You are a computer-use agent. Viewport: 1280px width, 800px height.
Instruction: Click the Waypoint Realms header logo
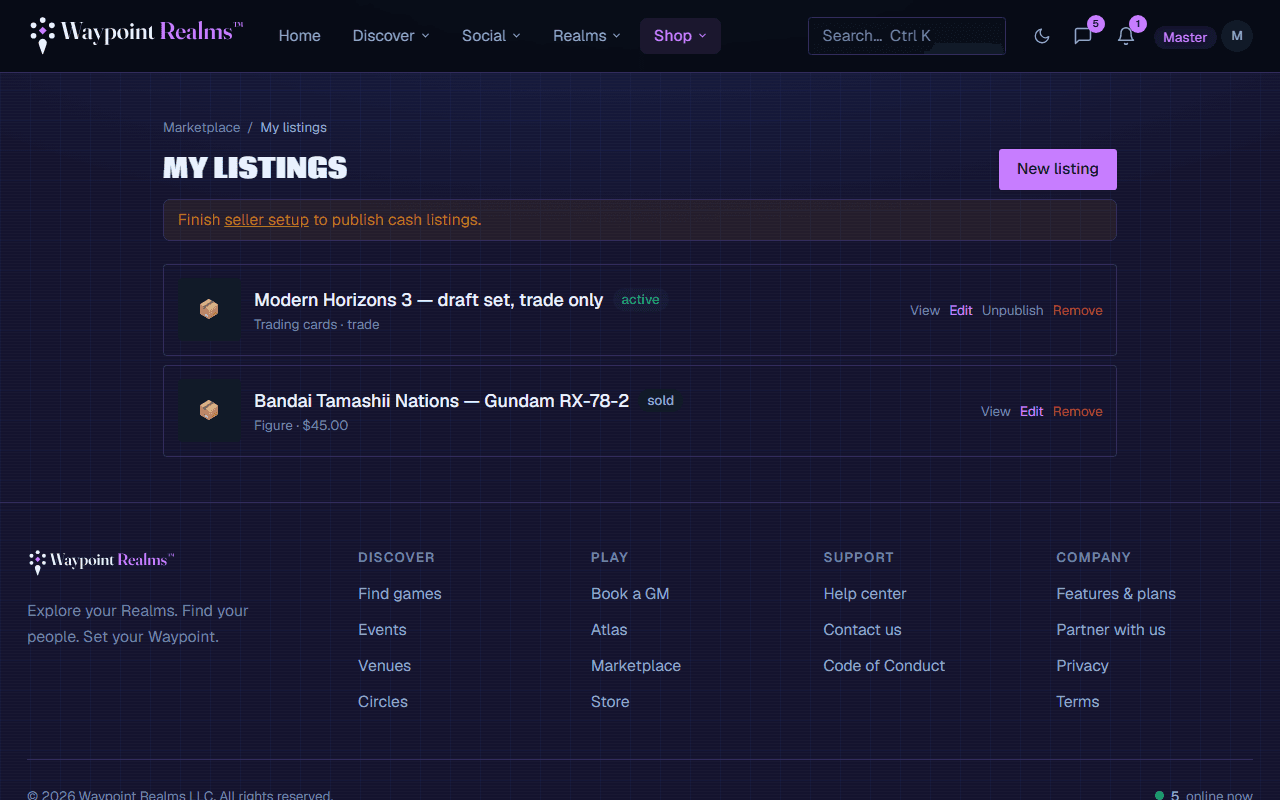pyautogui.click(x=136, y=34)
